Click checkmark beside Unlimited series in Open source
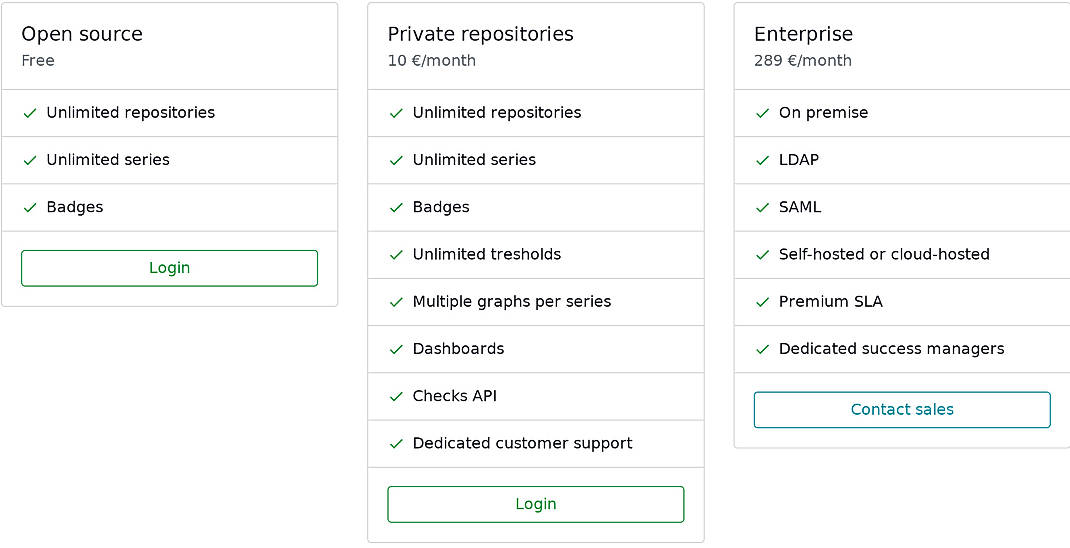 click(x=29, y=160)
